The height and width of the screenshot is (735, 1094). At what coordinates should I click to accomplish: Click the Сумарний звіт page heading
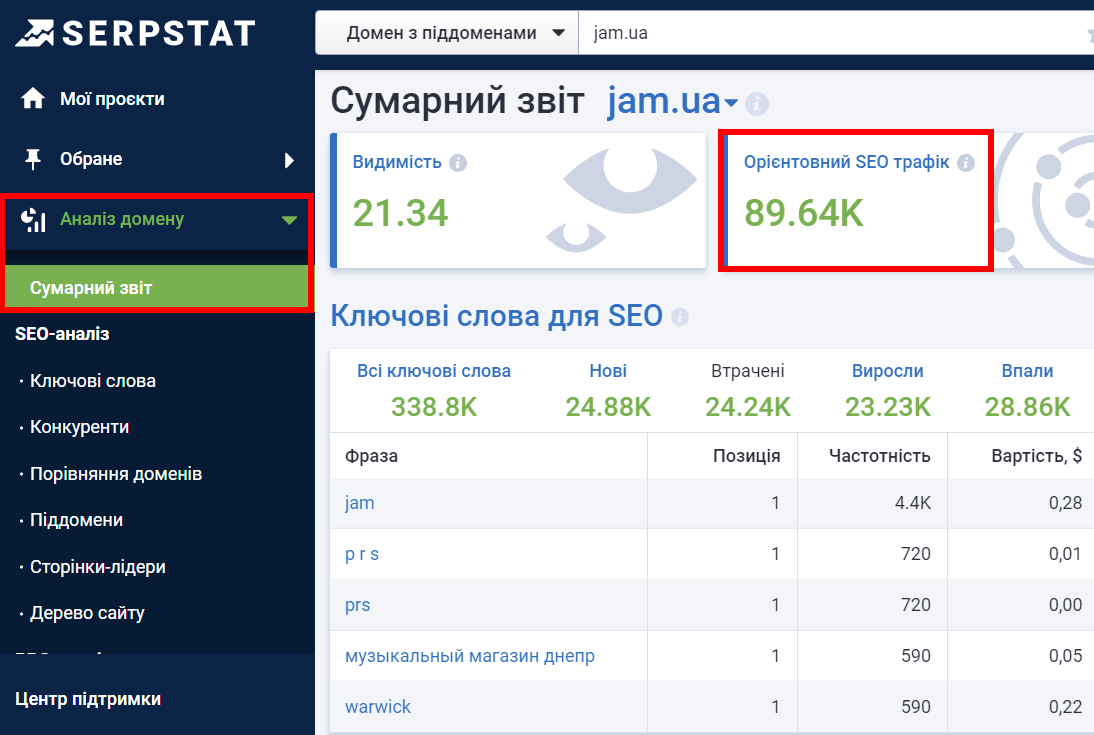pyautogui.click(x=457, y=101)
